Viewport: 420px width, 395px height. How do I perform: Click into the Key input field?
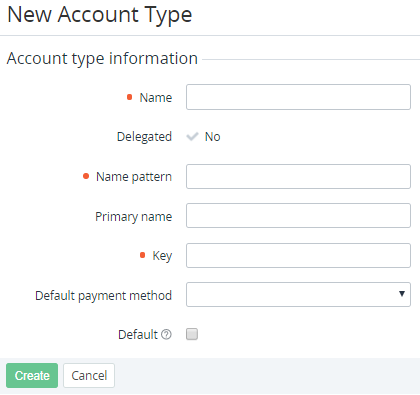click(x=298, y=255)
